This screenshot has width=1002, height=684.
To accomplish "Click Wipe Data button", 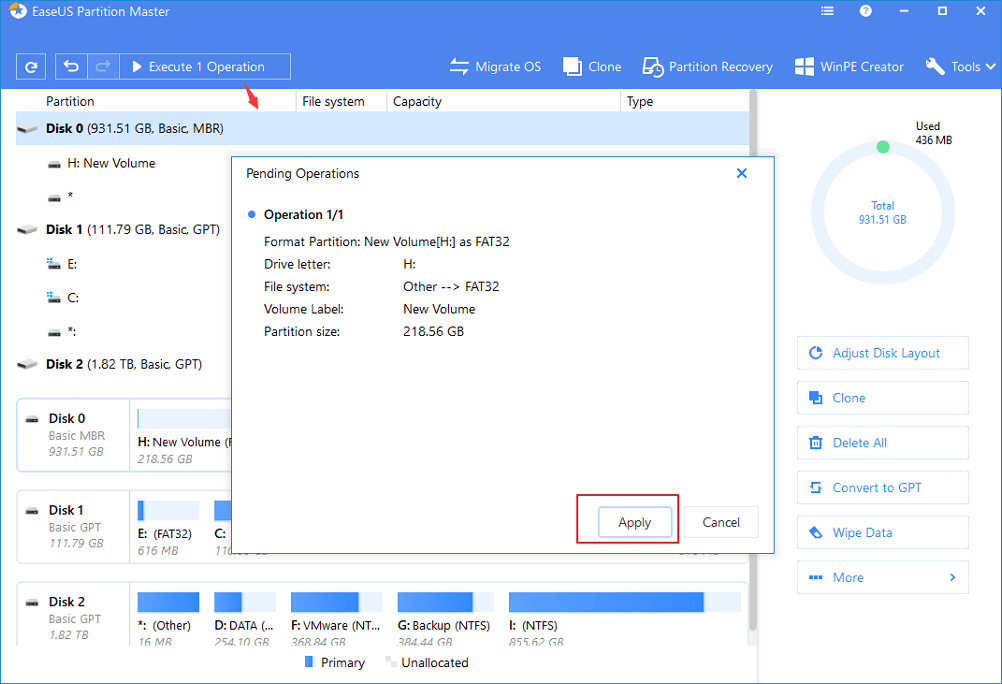I will pyautogui.click(x=883, y=532).
